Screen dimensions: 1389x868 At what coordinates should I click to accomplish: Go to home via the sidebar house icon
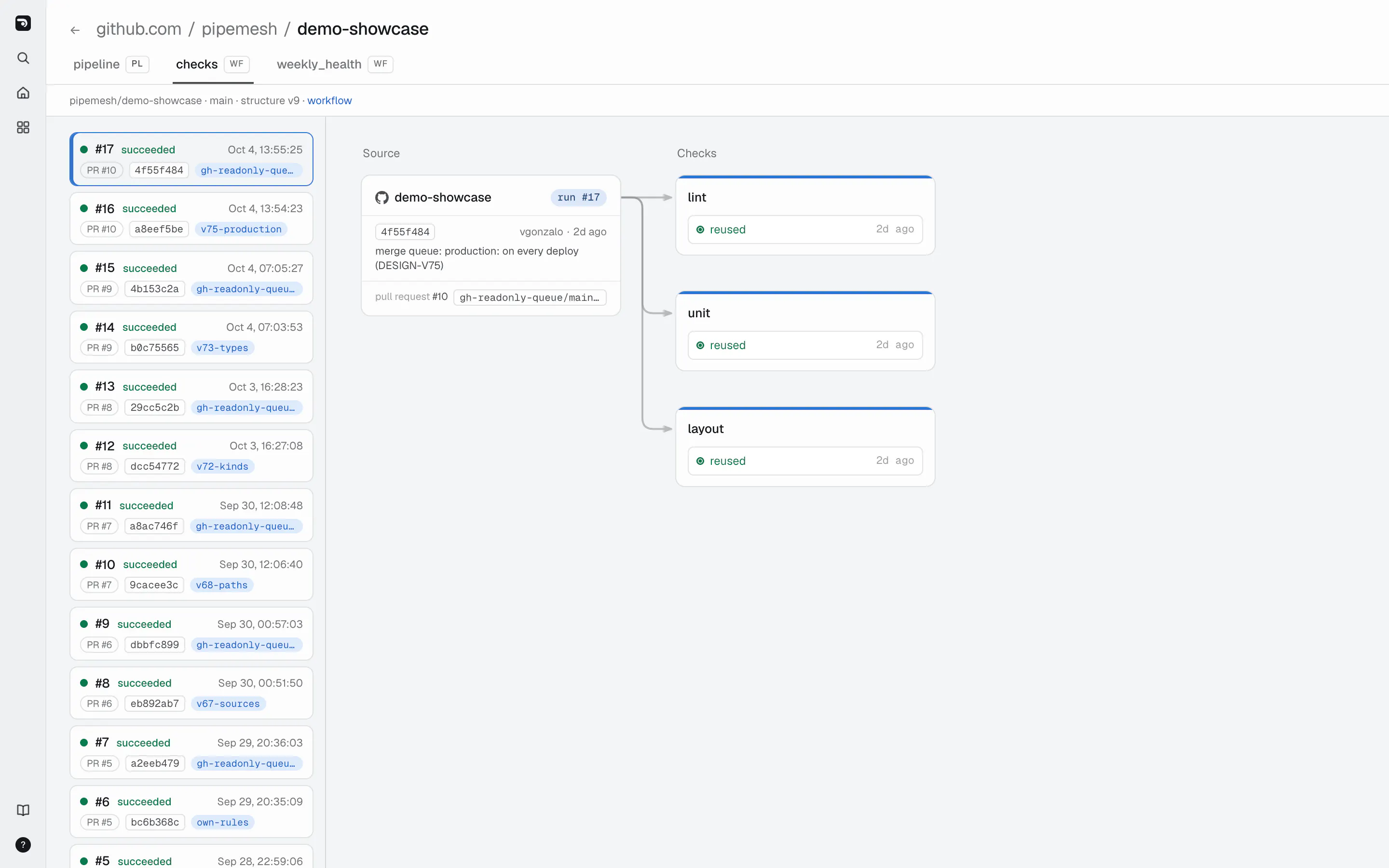click(23, 93)
